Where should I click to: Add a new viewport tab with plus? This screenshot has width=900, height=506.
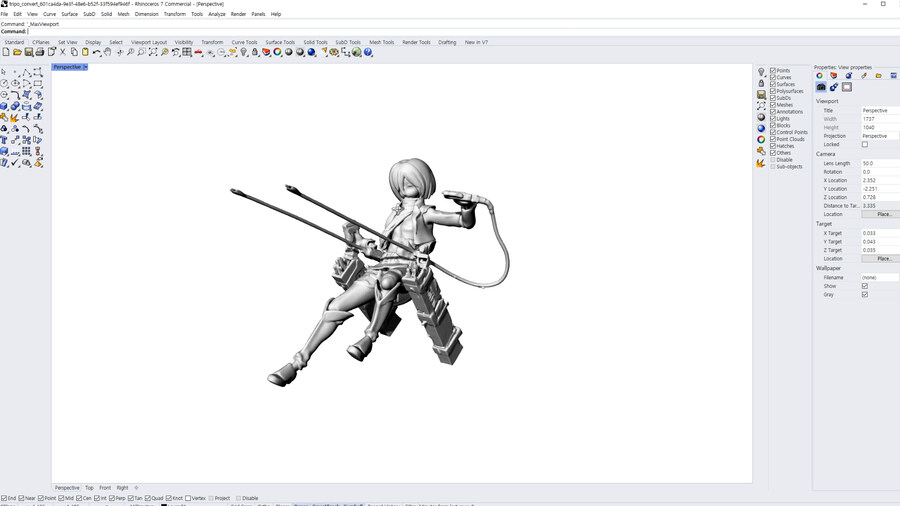tap(136, 488)
